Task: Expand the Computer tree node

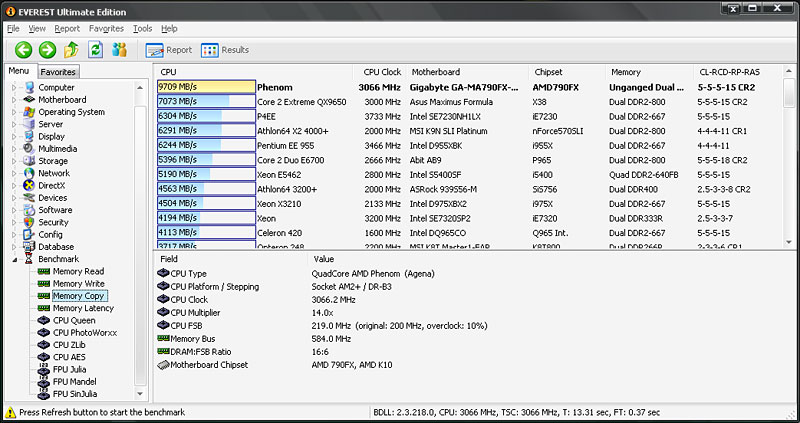Action: coord(14,88)
